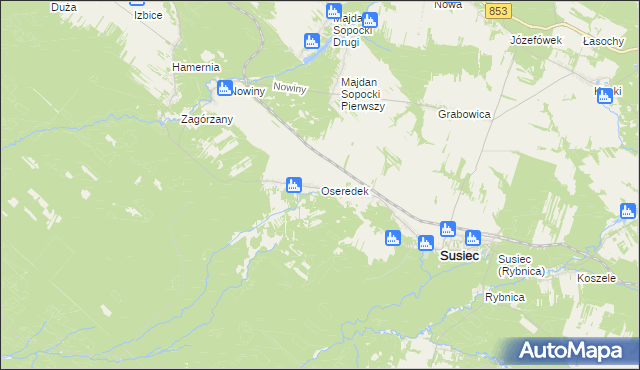Click the Rybnica village label
Viewport: 640px width, 370px height.
(x=505, y=297)
